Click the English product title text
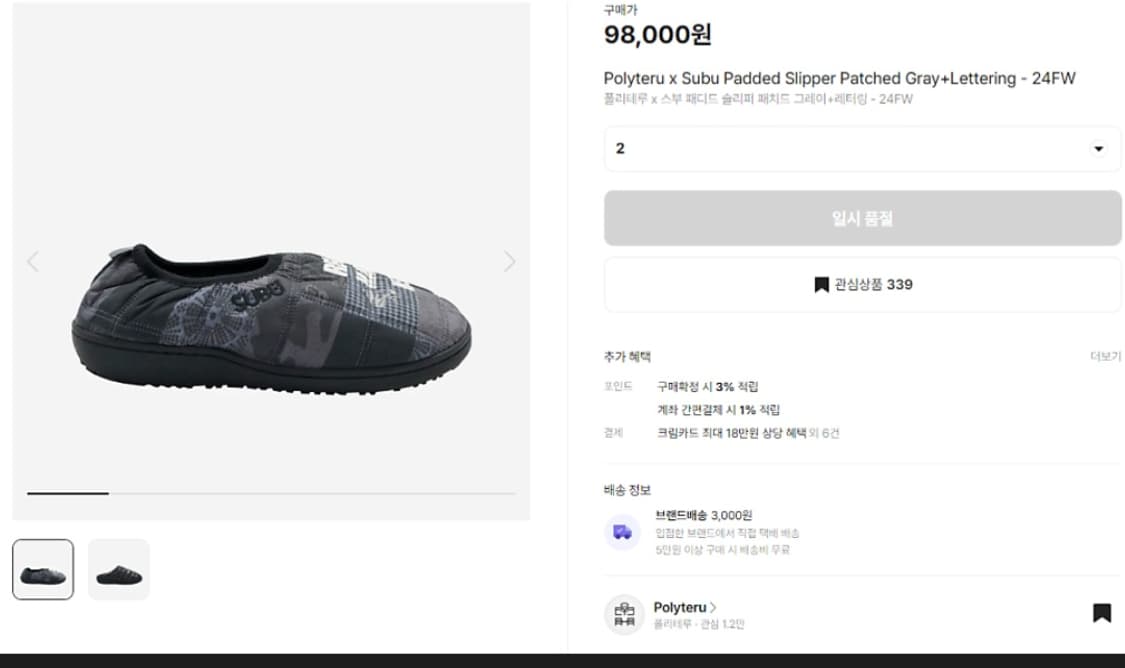Screen dimensions: 1125x668 839,78
